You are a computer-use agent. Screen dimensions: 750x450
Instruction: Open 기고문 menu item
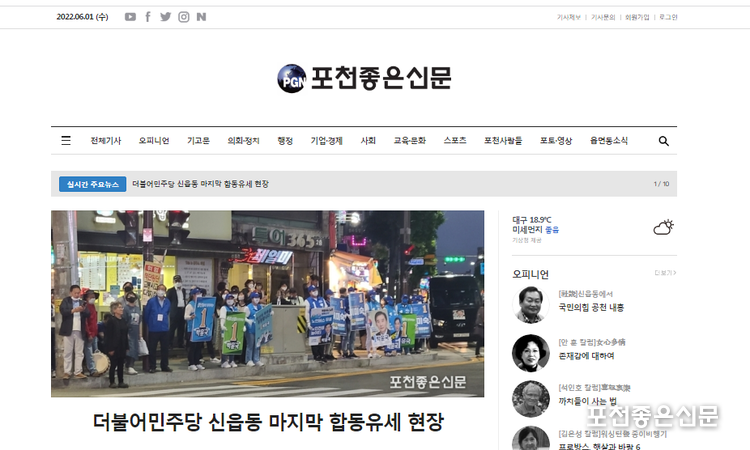[x=199, y=141]
